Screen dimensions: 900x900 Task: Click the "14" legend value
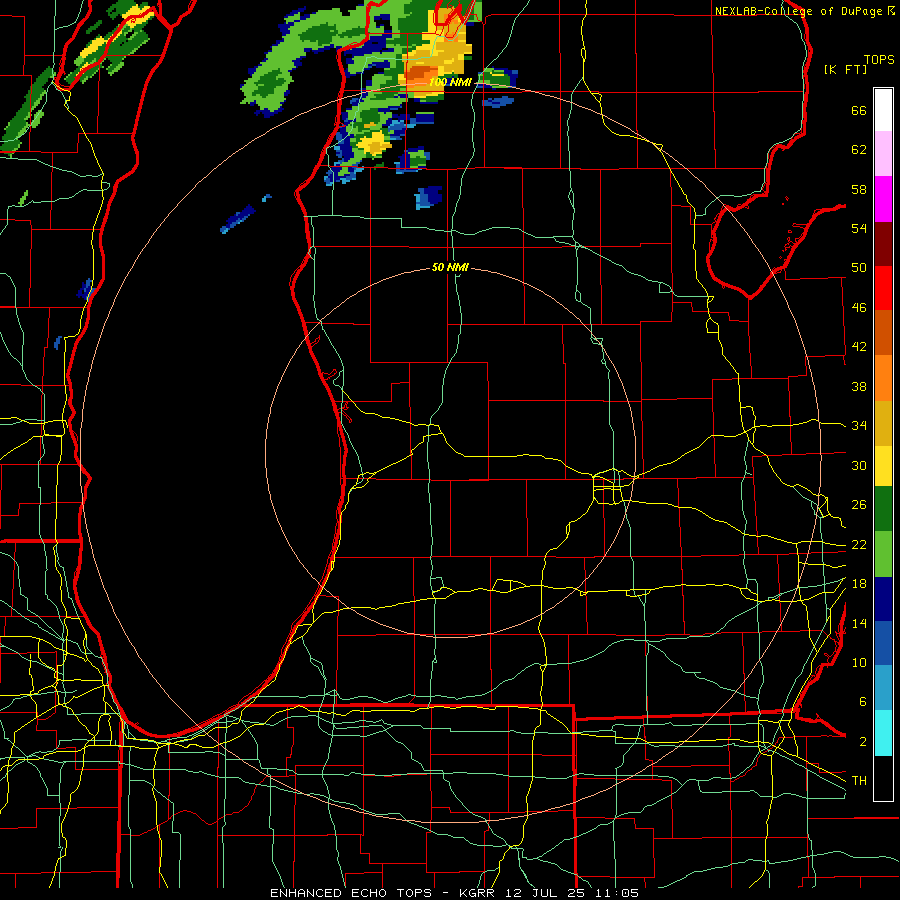click(x=859, y=623)
